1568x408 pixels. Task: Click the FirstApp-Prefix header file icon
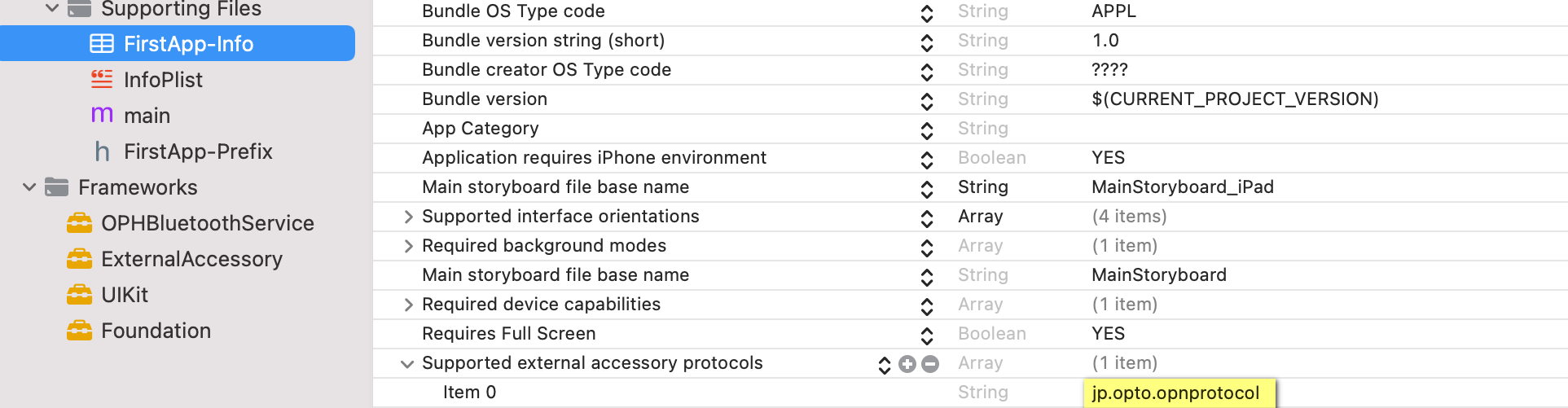[102, 151]
